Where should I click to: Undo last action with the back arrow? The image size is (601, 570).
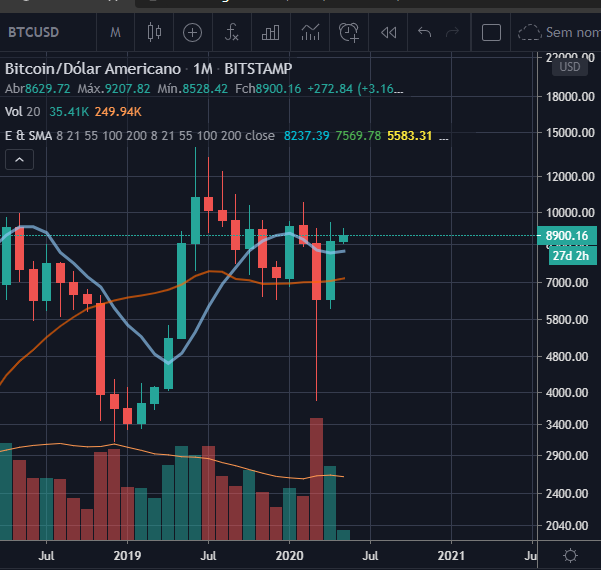point(425,33)
